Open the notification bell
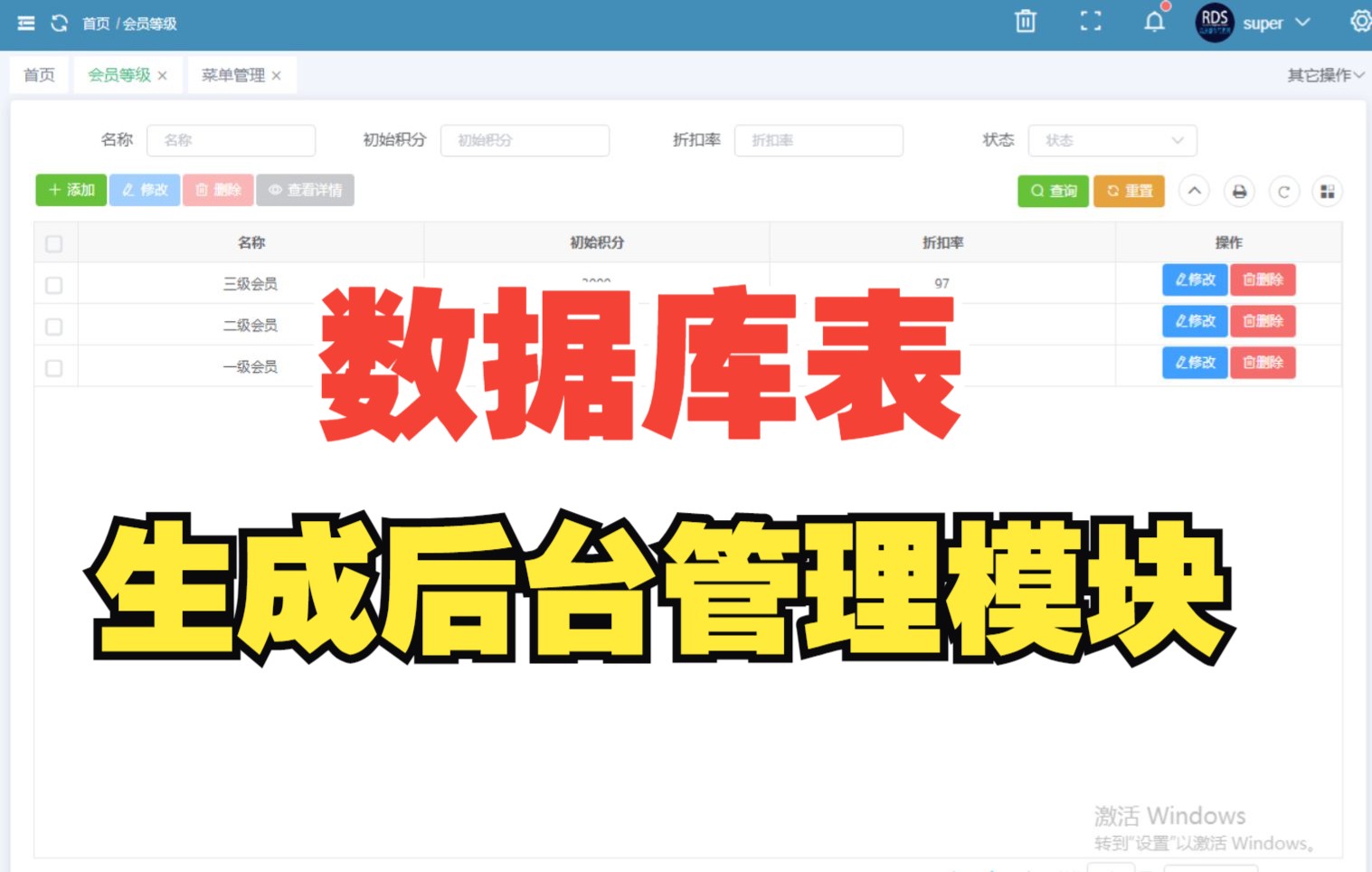Screen dimensions: 1372x872 coord(1154,22)
